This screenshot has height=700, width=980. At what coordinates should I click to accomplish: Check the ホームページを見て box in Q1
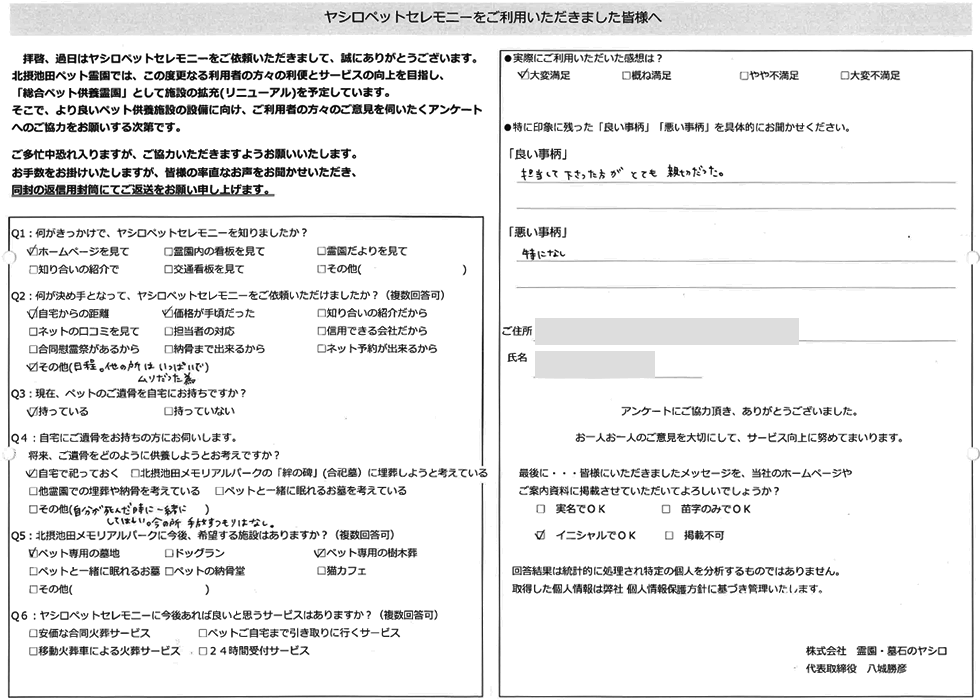34,251
